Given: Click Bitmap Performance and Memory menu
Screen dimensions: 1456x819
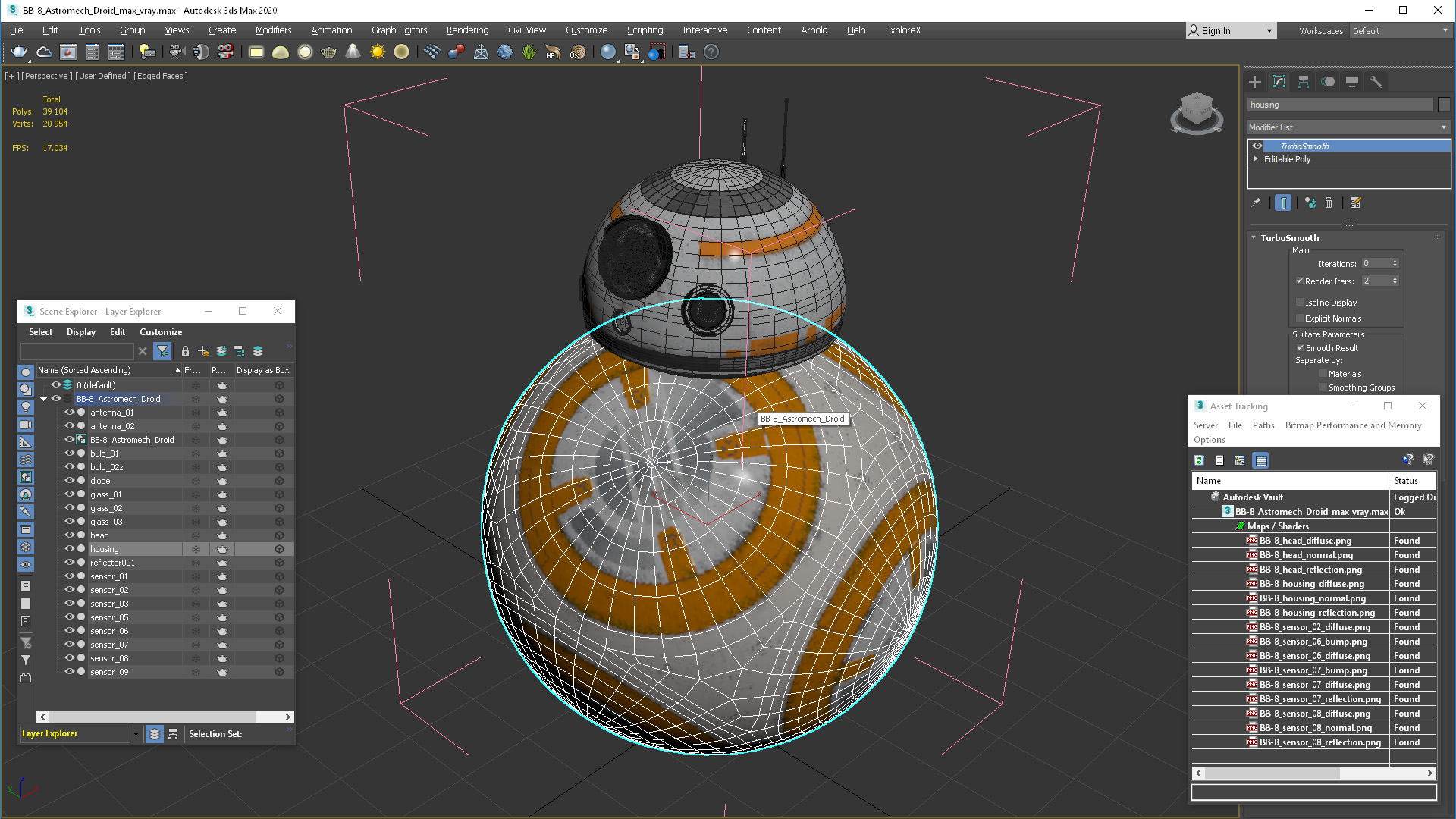Looking at the screenshot, I should 1353,425.
